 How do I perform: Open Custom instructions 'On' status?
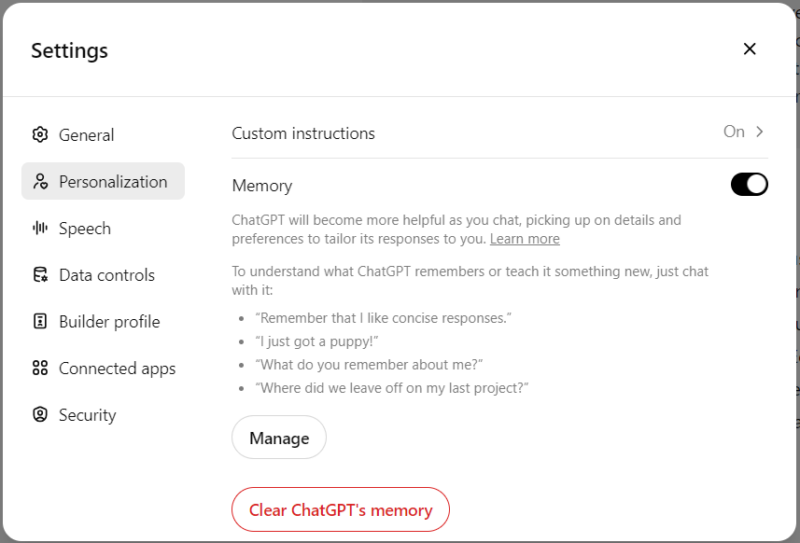(x=734, y=132)
